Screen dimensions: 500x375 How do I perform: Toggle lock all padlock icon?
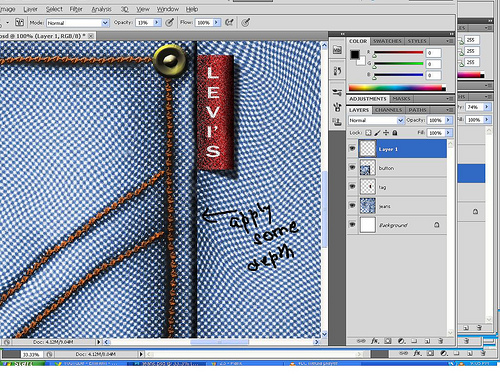coord(395,133)
